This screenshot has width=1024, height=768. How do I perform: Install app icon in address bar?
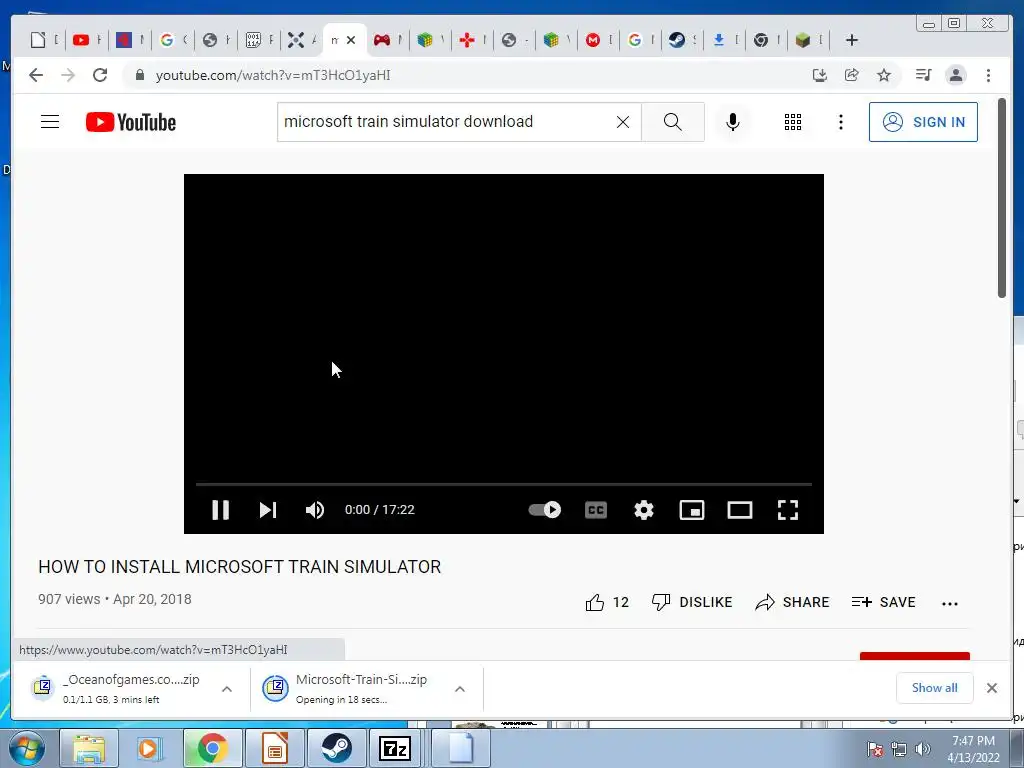[x=820, y=75]
